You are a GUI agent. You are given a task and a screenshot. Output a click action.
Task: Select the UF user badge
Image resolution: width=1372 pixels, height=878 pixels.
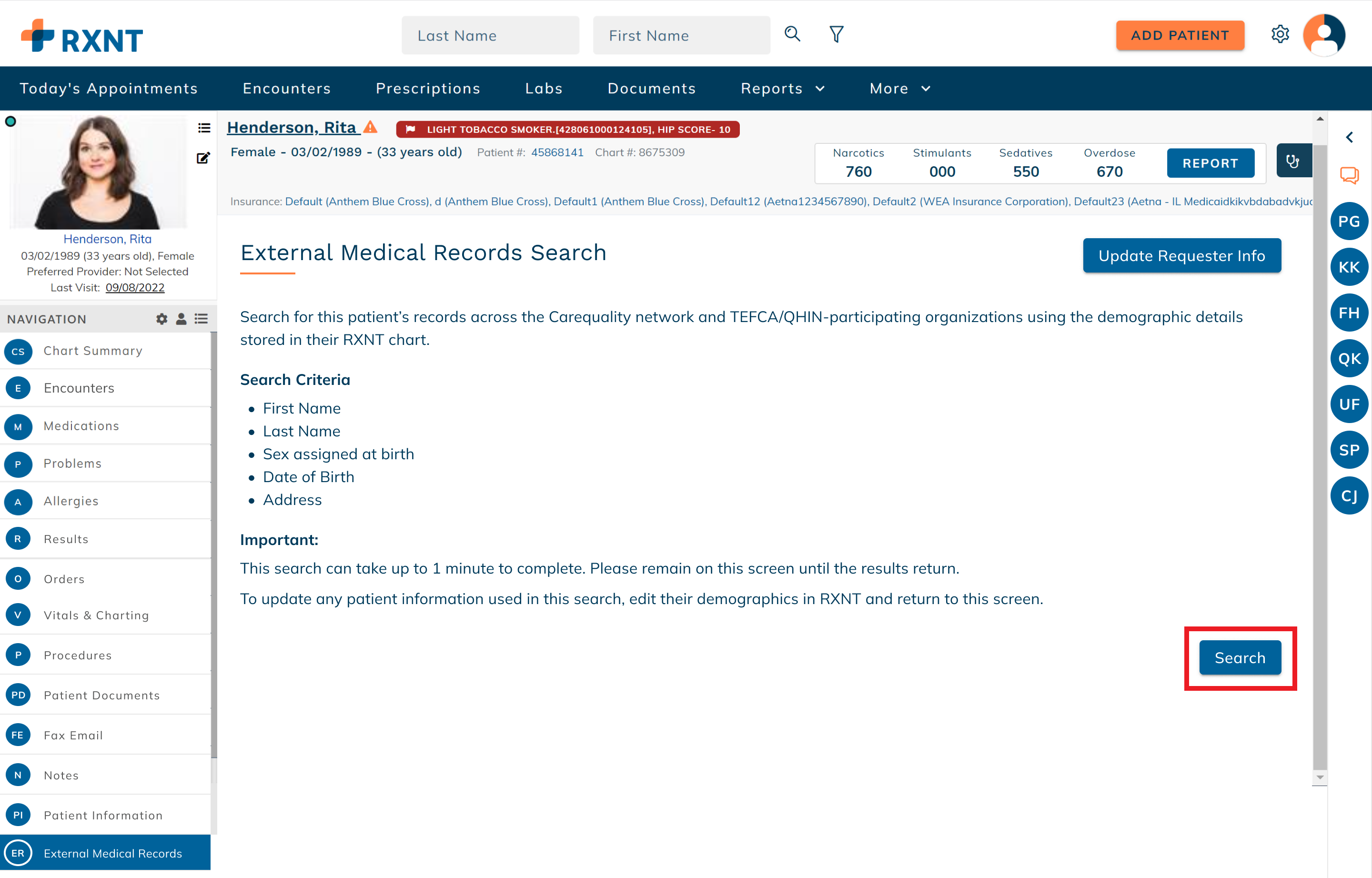tap(1349, 404)
